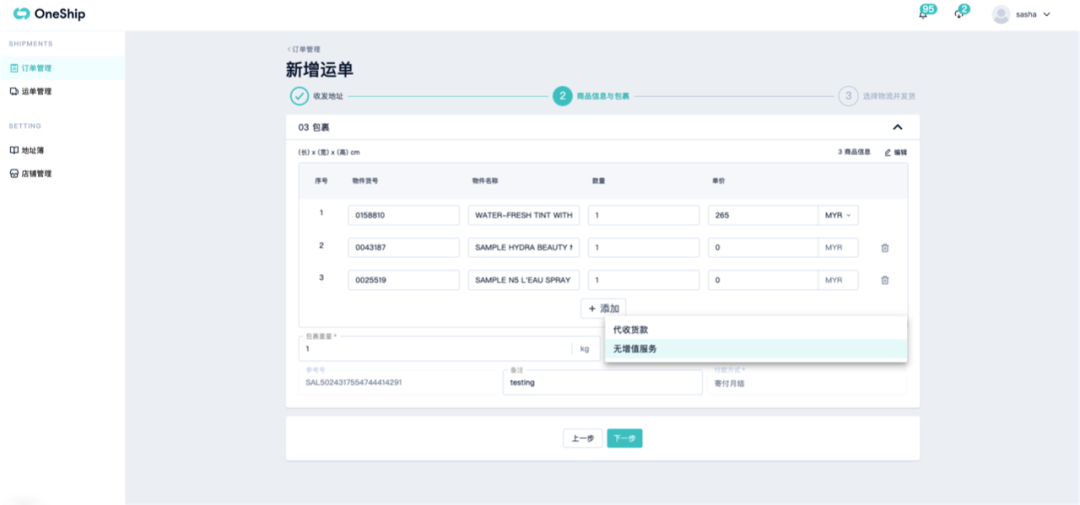Click the 编辑 pencil button

[x=895, y=152]
